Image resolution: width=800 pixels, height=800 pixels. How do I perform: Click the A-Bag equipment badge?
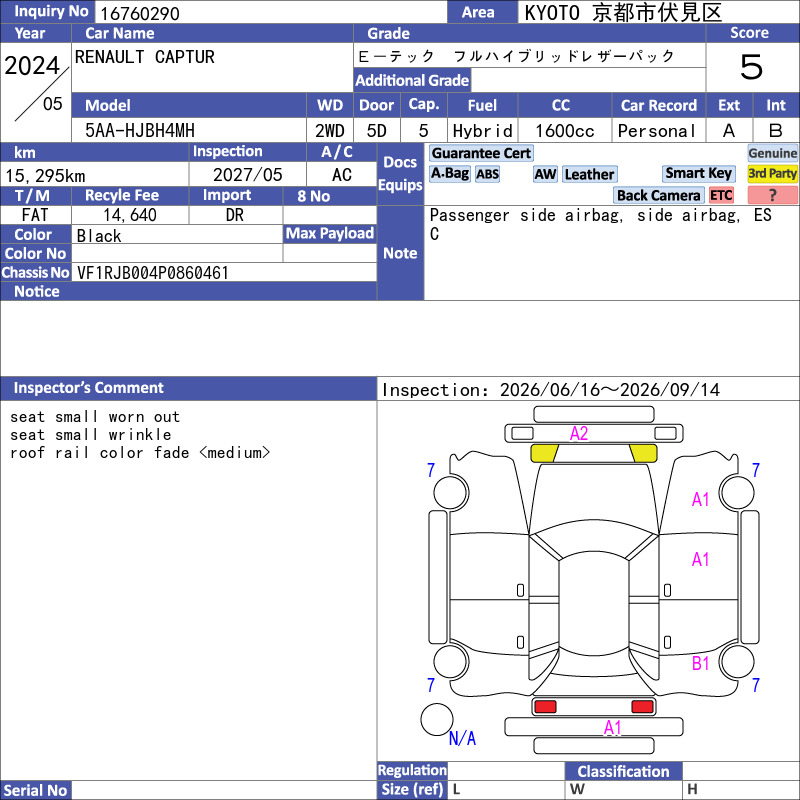[x=449, y=174]
